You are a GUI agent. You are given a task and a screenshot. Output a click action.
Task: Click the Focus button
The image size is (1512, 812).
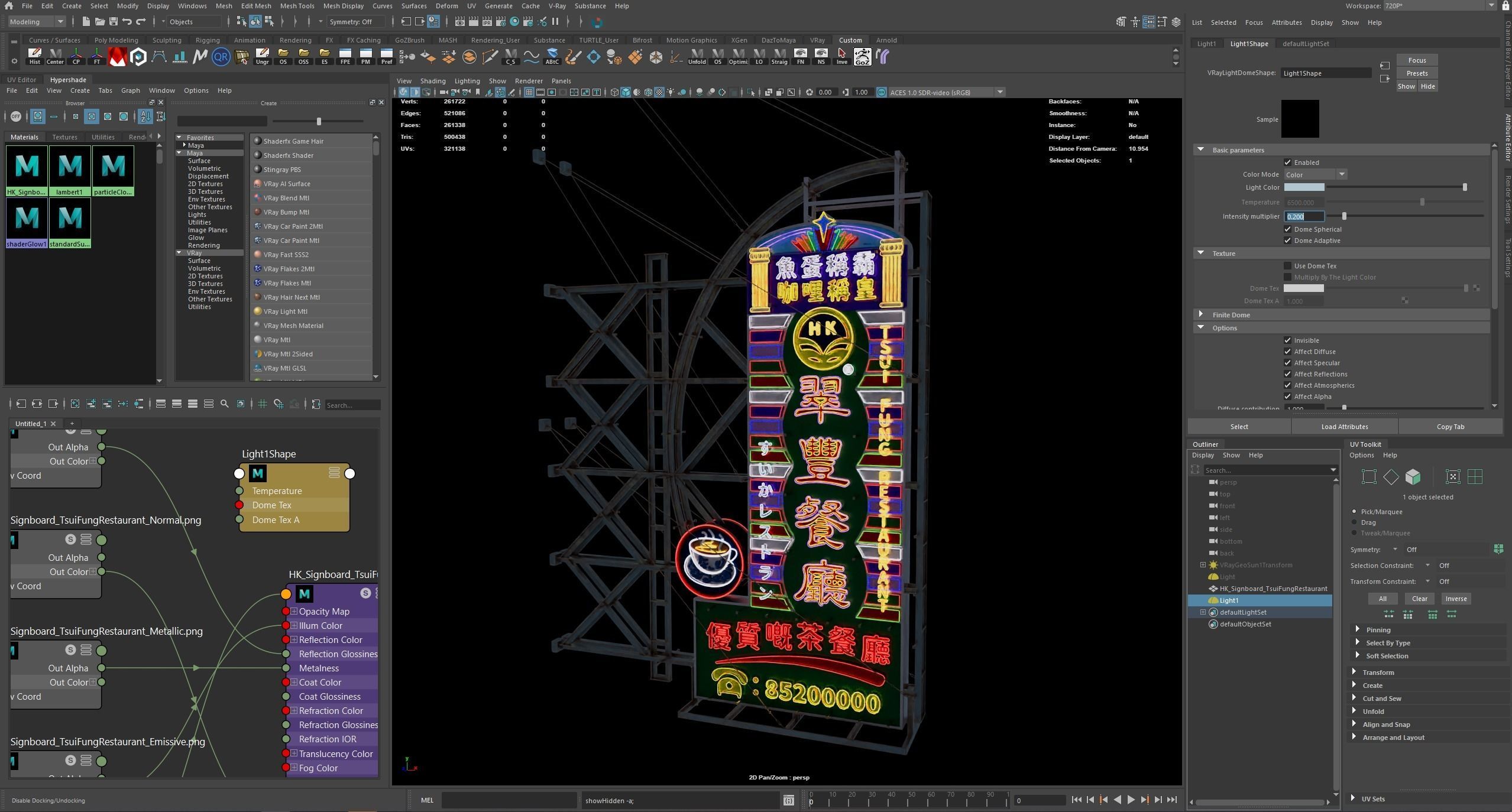pos(1417,60)
